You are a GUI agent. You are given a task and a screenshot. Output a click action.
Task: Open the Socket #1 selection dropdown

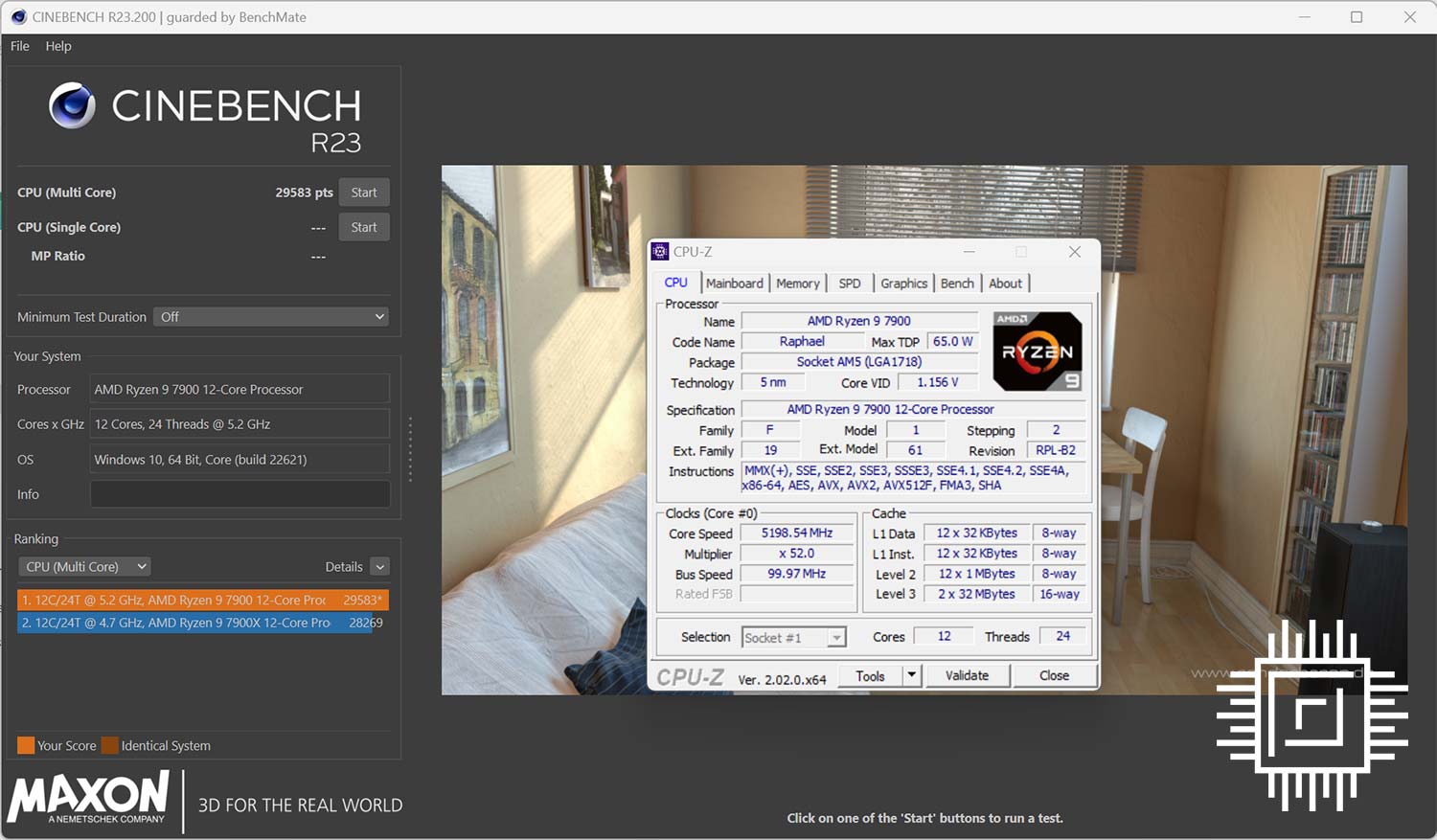pyautogui.click(x=794, y=638)
